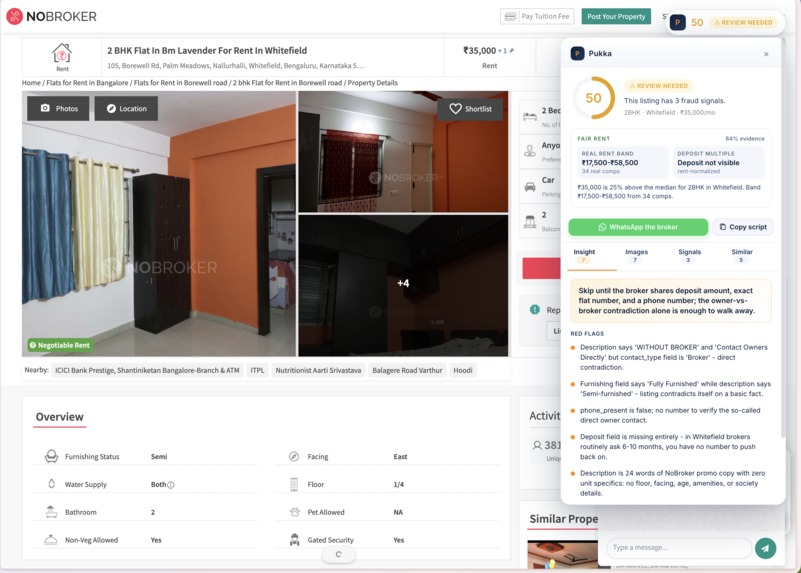This screenshot has width=801, height=573.
Task: Shortlist this property with heart button
Action: coord(470,109)
